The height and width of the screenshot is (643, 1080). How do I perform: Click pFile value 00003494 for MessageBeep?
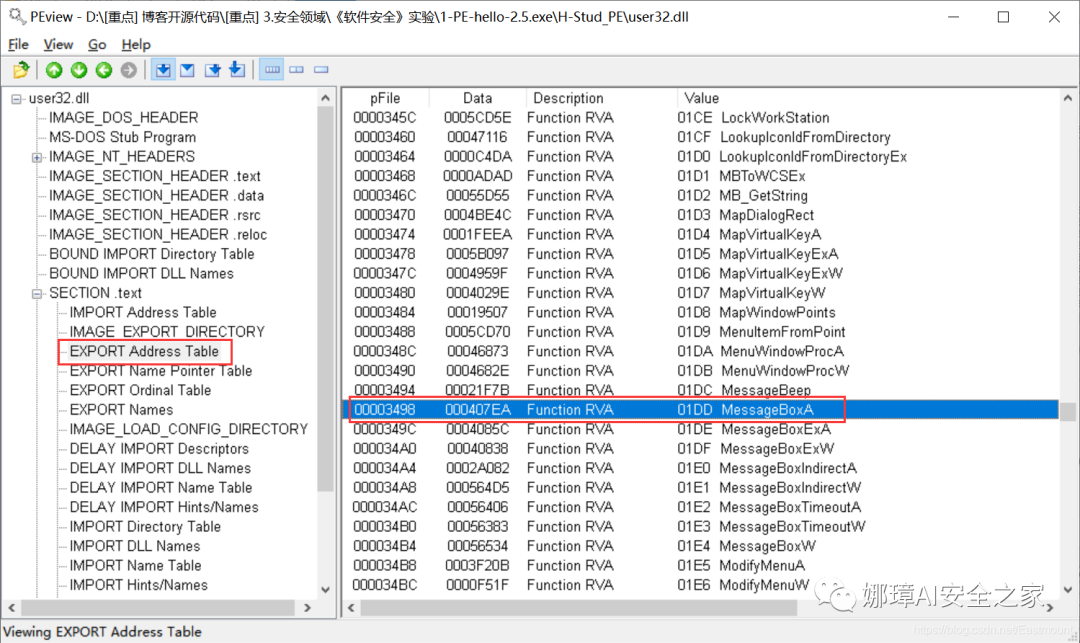tap(384, 390)
